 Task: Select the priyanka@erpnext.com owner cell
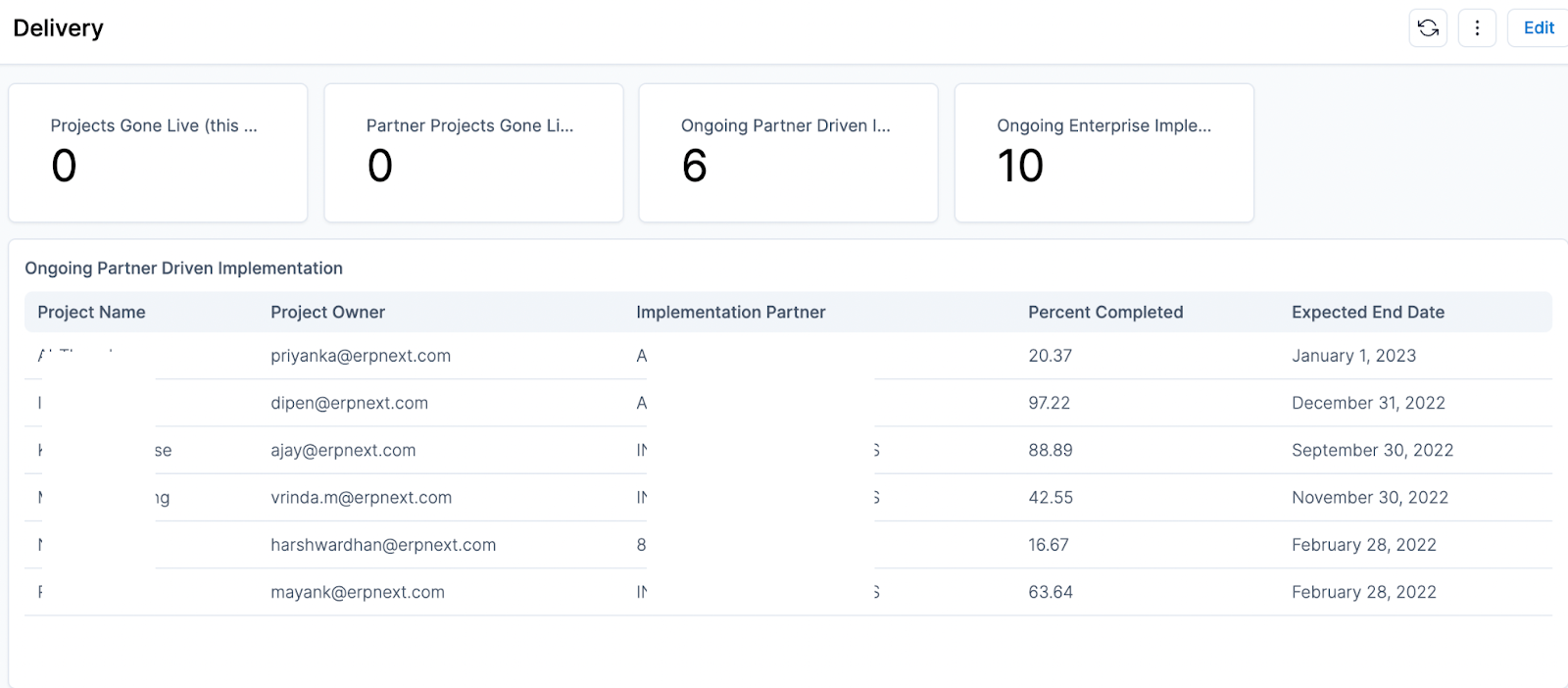(x=361, y=356)
